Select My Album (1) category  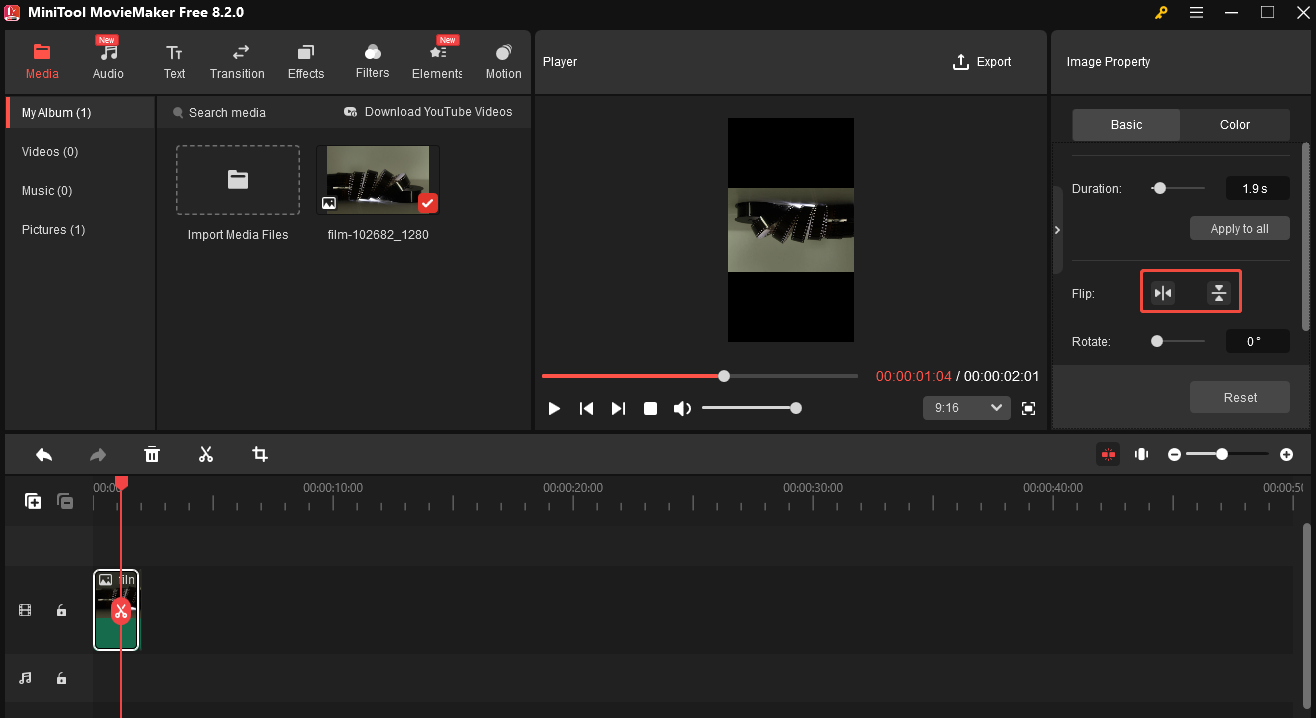(x=80, y=113)
